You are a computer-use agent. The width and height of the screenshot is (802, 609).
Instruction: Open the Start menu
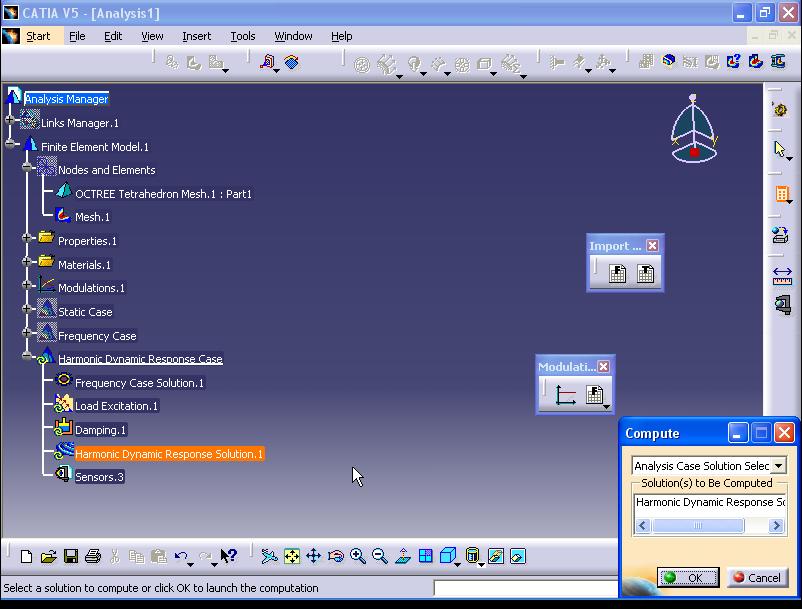38,36
